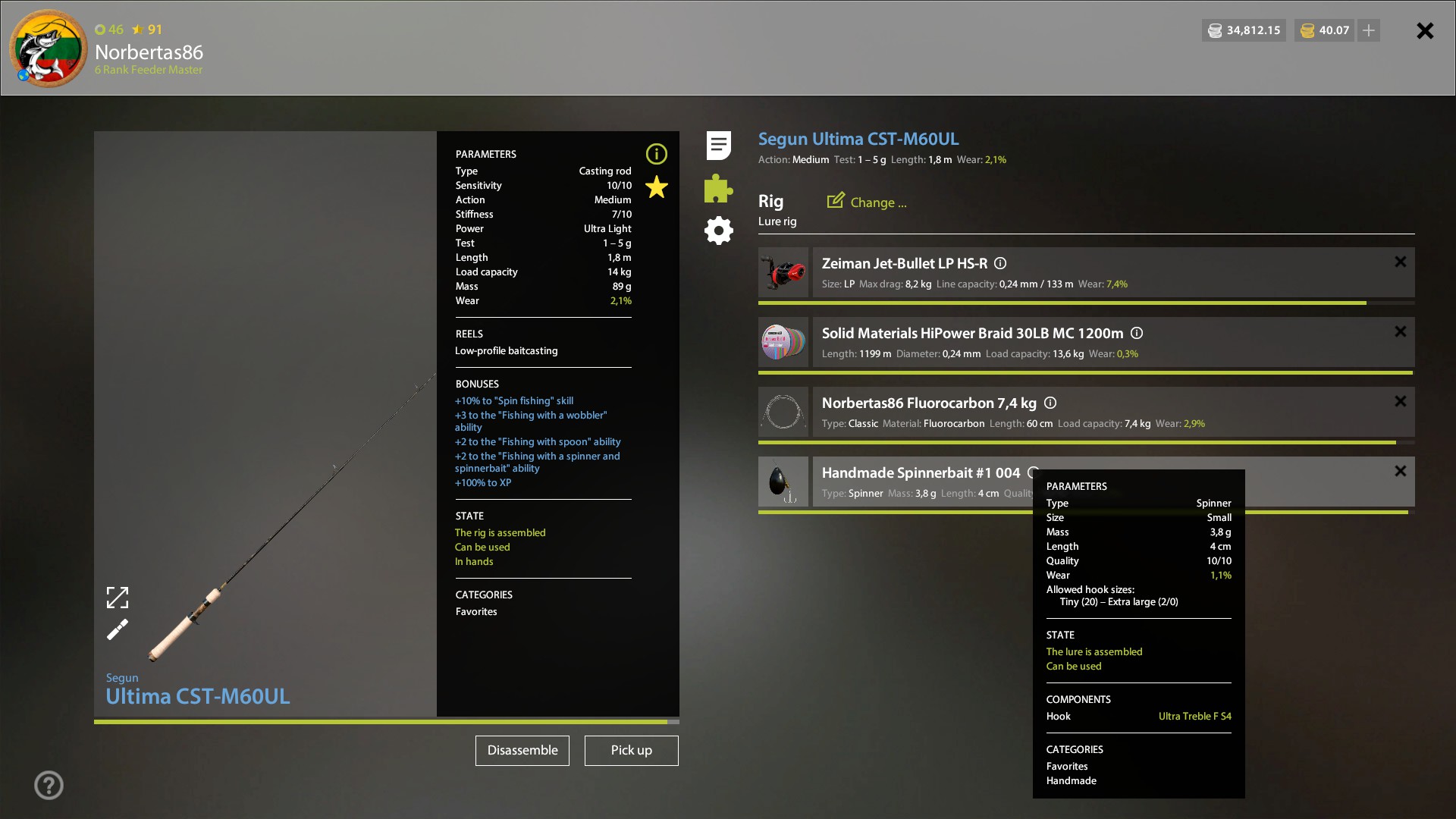Click the Handmade Spinnerbait thumbnail
This screenshot has width=1456, height=819.
pos(783,482)
